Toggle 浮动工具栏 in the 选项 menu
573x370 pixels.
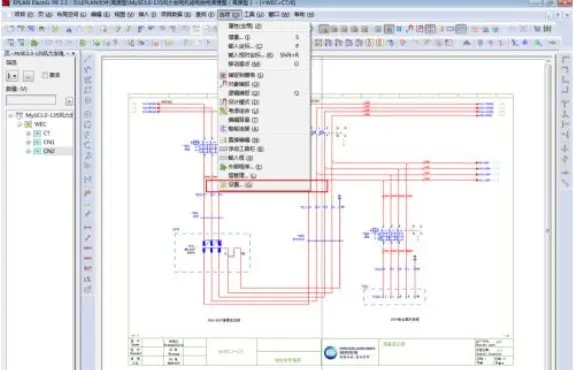pyautogui.click(x=265, y=149)
